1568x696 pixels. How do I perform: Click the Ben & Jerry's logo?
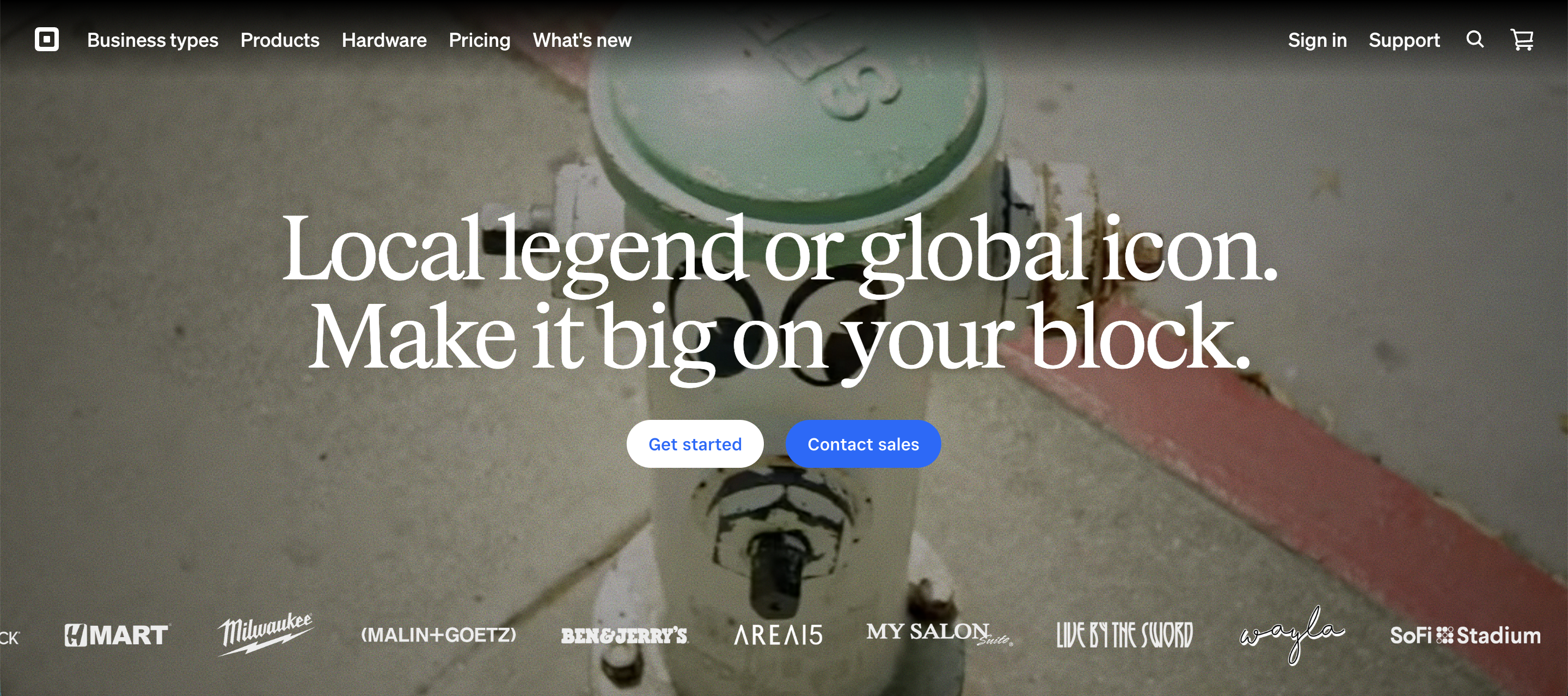[x=624, y=636]
